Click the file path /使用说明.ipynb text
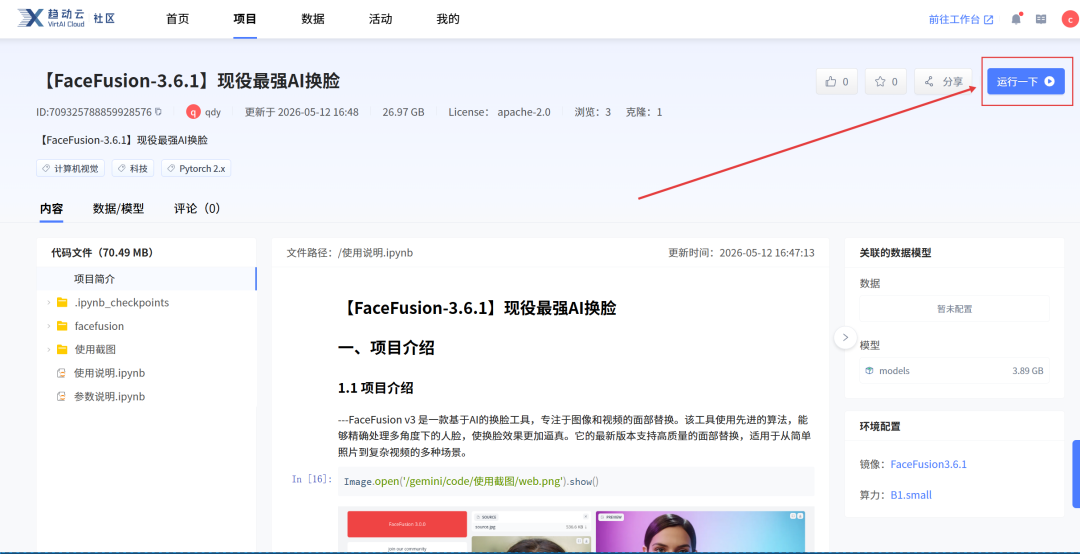This screenshot has width=1080, height=554. pyautogui.click(x=375, y=253)
